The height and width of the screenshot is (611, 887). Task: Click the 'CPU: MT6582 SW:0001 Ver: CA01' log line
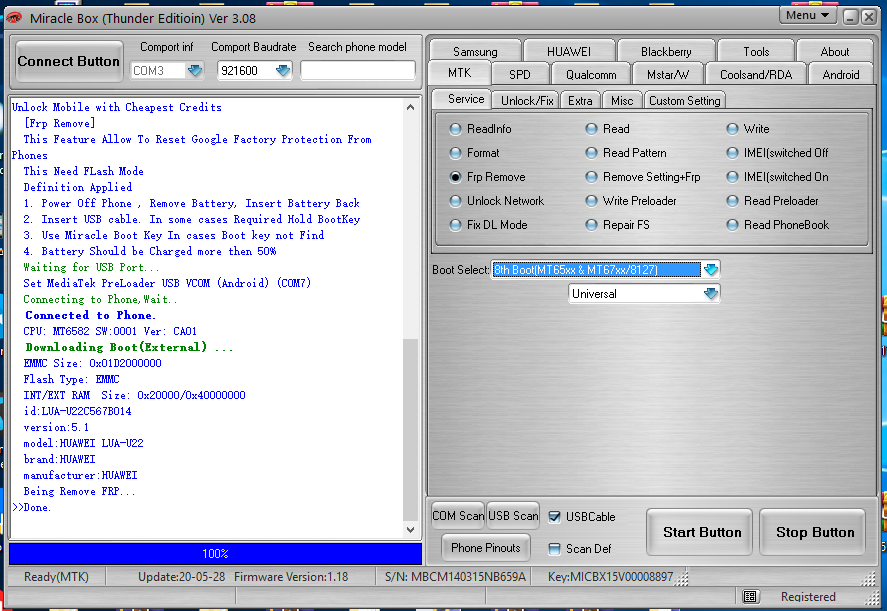(110, 331)
